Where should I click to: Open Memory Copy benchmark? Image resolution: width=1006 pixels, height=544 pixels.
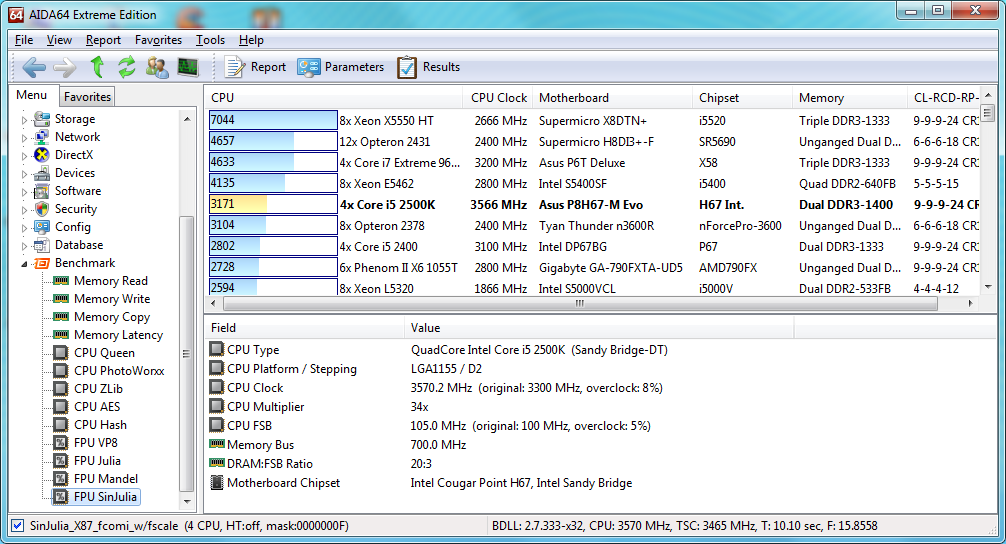coord(112,317)
